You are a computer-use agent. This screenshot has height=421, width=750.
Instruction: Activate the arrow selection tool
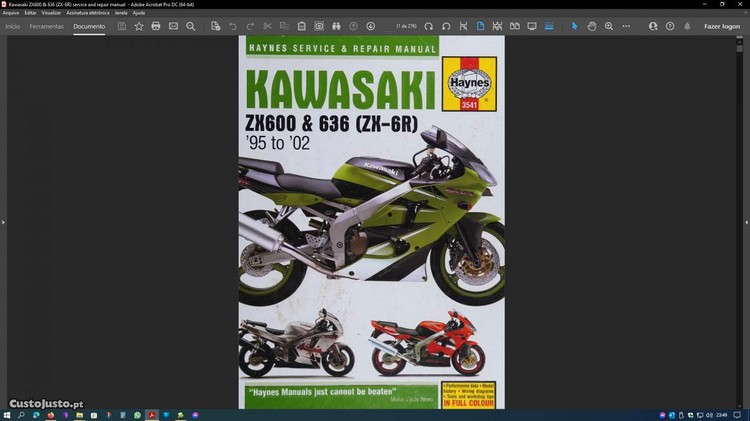[575, 26]
